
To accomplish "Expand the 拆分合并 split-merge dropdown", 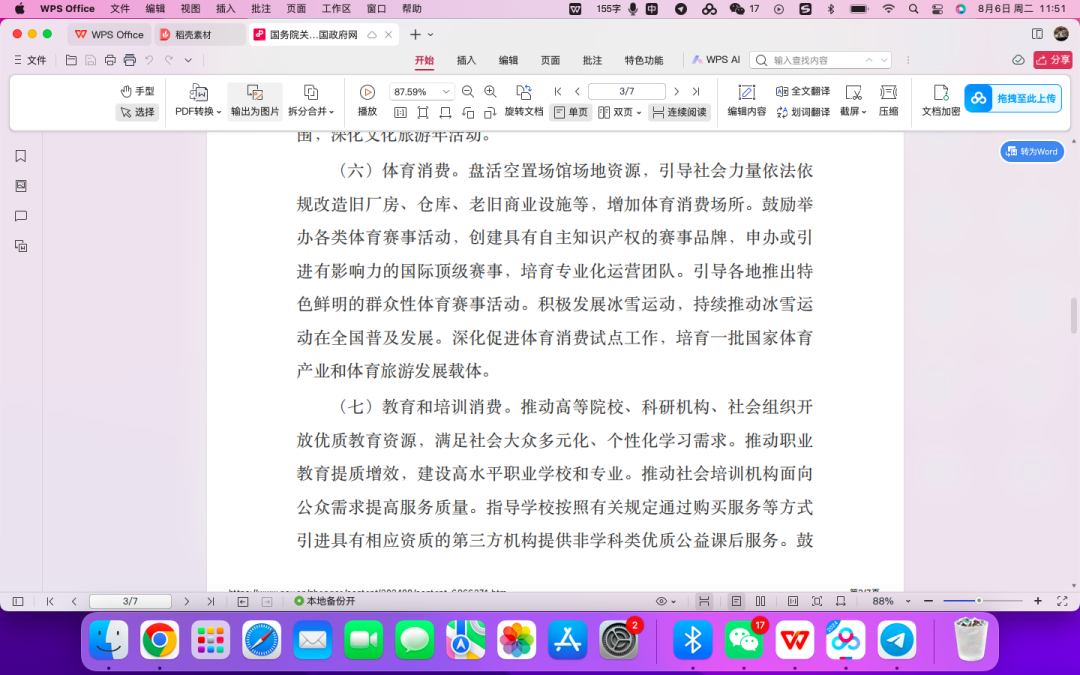I will tap(311, 112).
